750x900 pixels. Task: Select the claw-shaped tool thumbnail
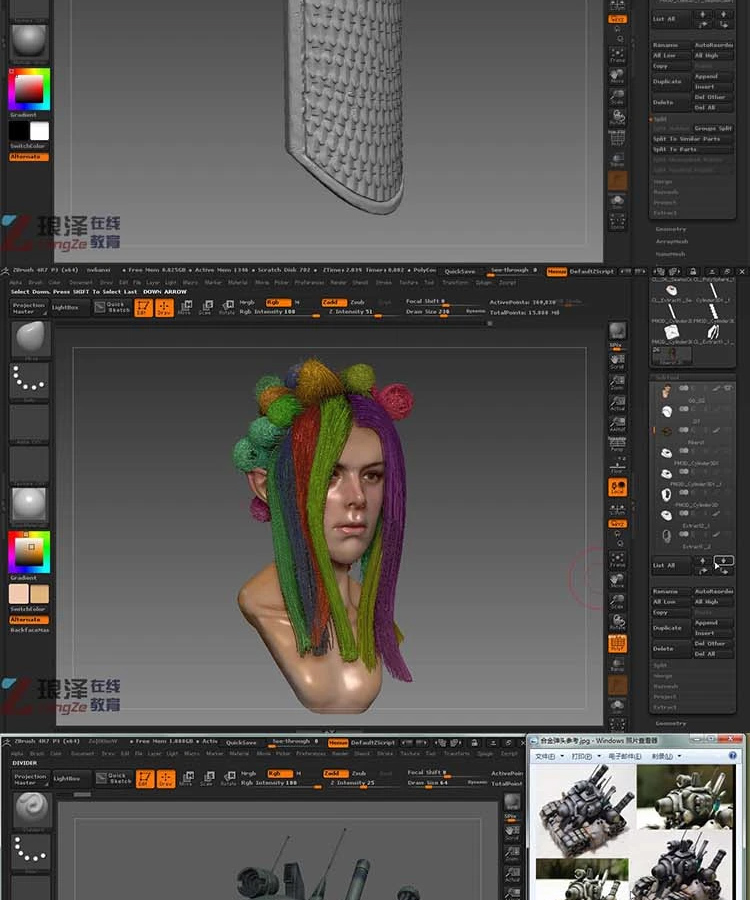pyautogui.click(x=712, y=332)
